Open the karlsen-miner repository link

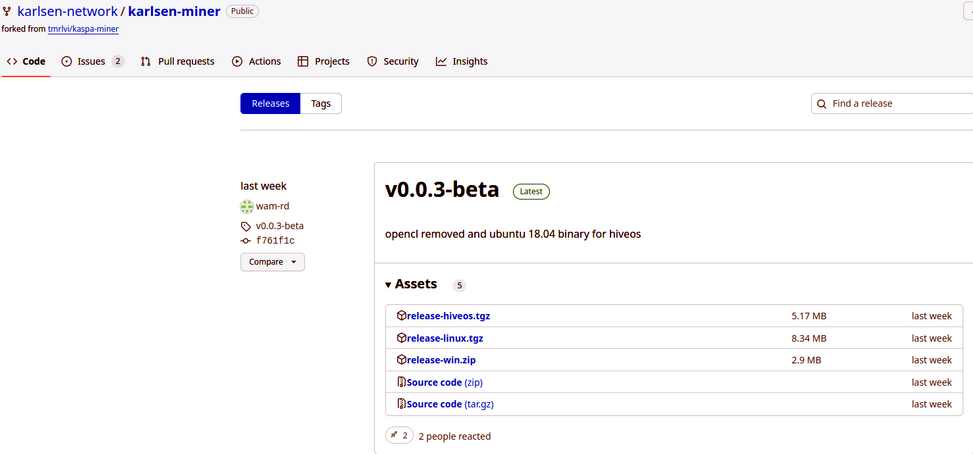coord(174,11)
